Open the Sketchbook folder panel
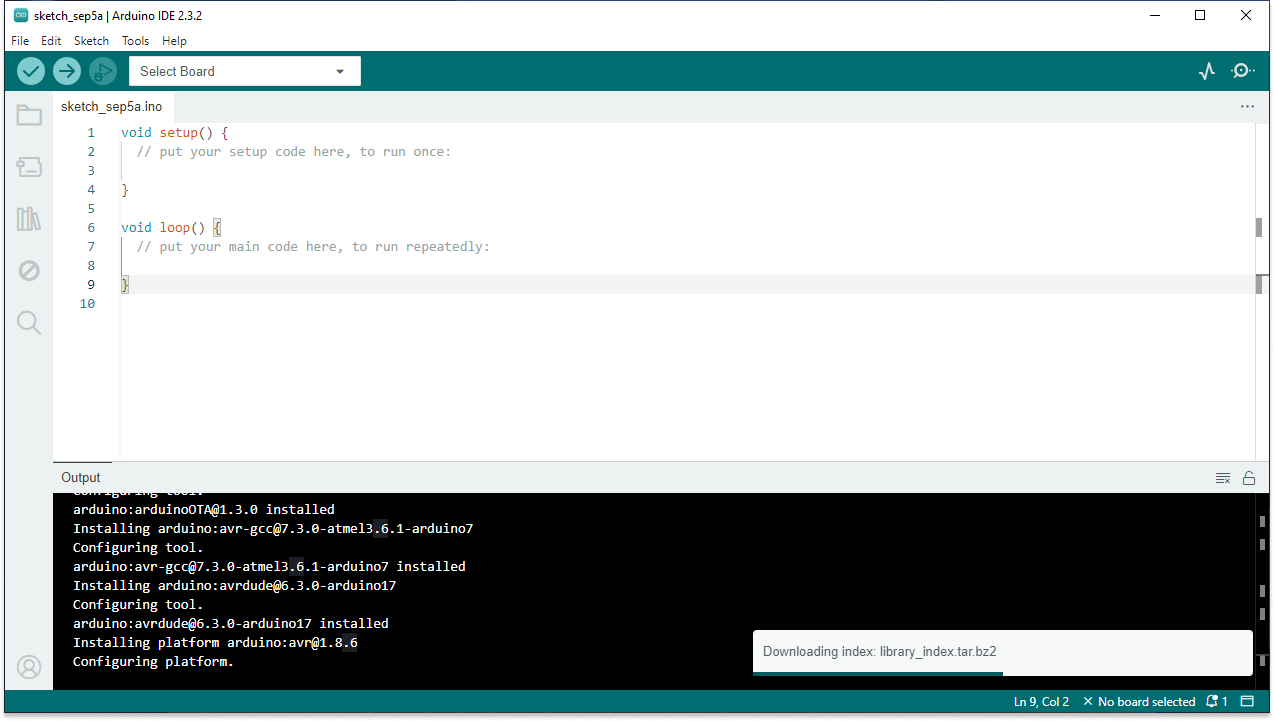 coord(29,115)
